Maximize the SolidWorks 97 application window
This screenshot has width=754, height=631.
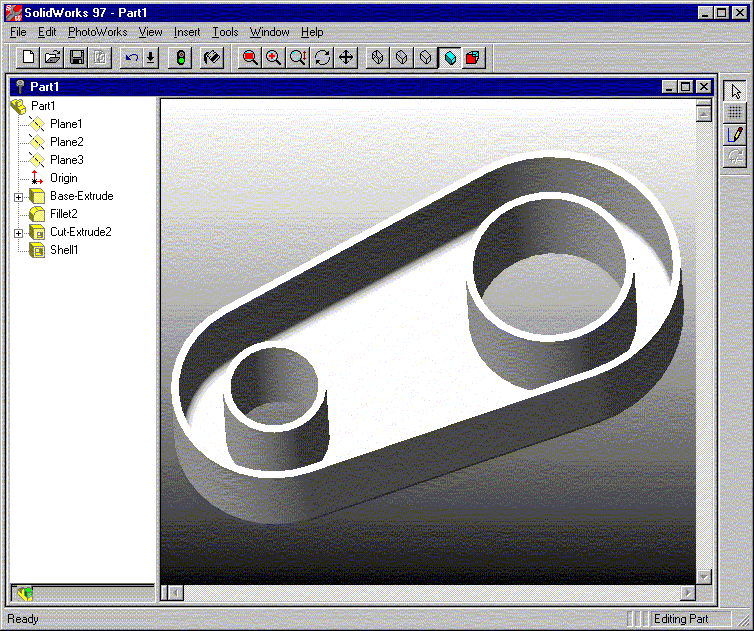pos(722,13)
